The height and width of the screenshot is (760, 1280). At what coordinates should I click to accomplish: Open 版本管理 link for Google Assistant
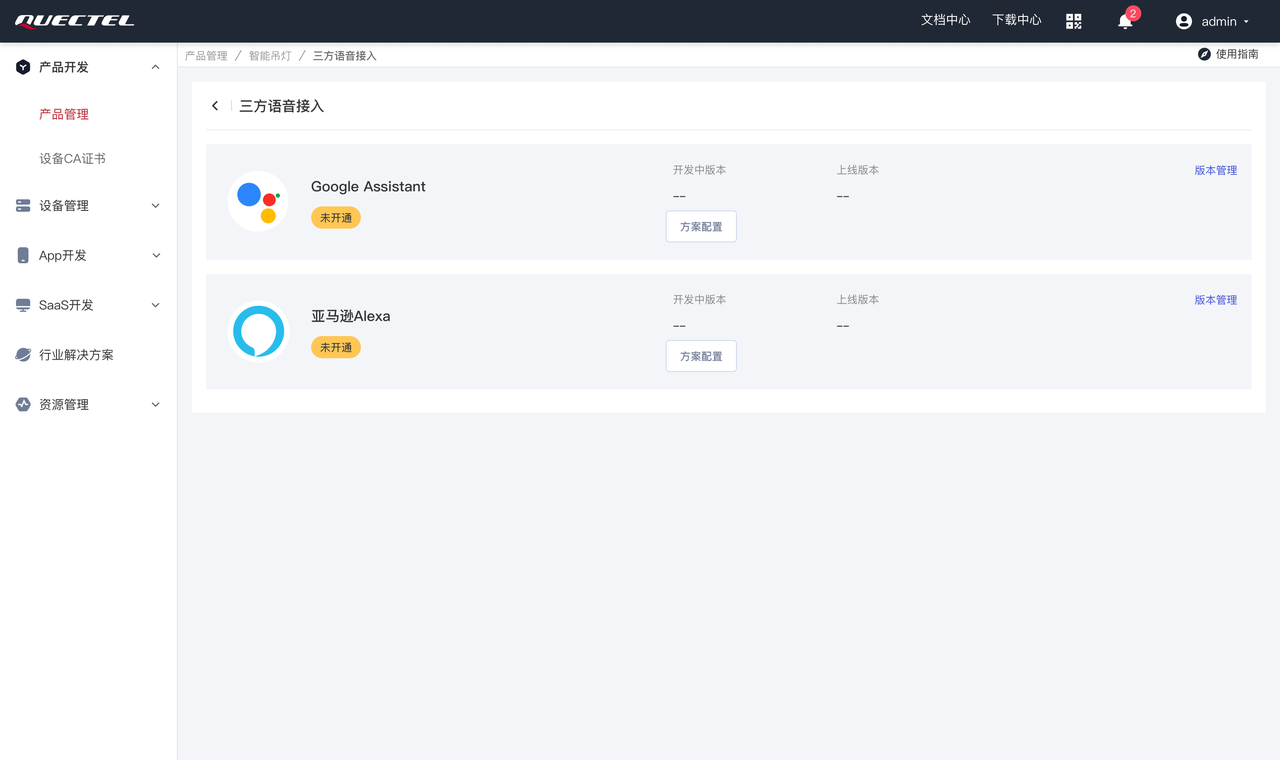pos(1215,170)
